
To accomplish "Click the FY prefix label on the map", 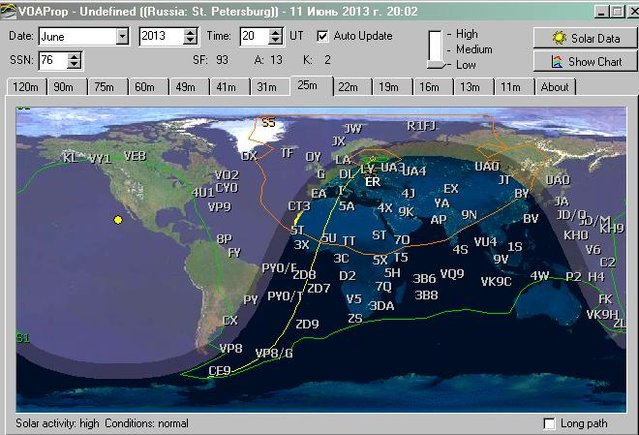I will (234, 253).
